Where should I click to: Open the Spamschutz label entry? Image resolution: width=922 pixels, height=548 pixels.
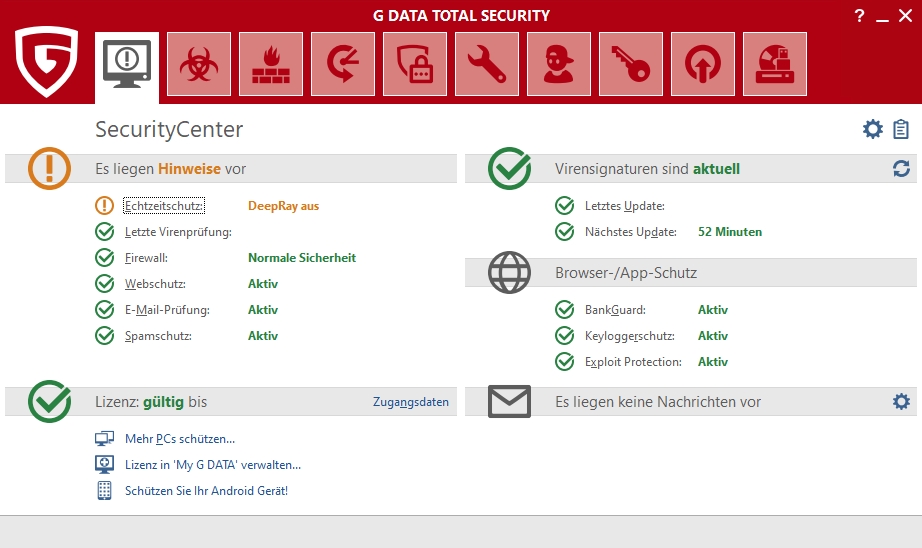pos(158,336)
